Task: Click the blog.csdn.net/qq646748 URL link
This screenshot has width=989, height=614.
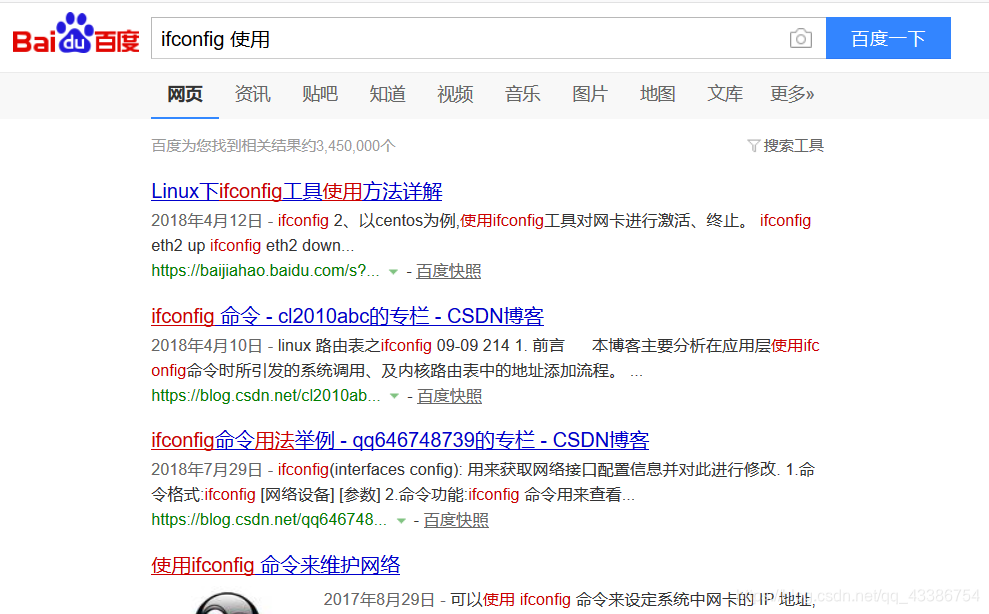Action: (x=269, y=520)
